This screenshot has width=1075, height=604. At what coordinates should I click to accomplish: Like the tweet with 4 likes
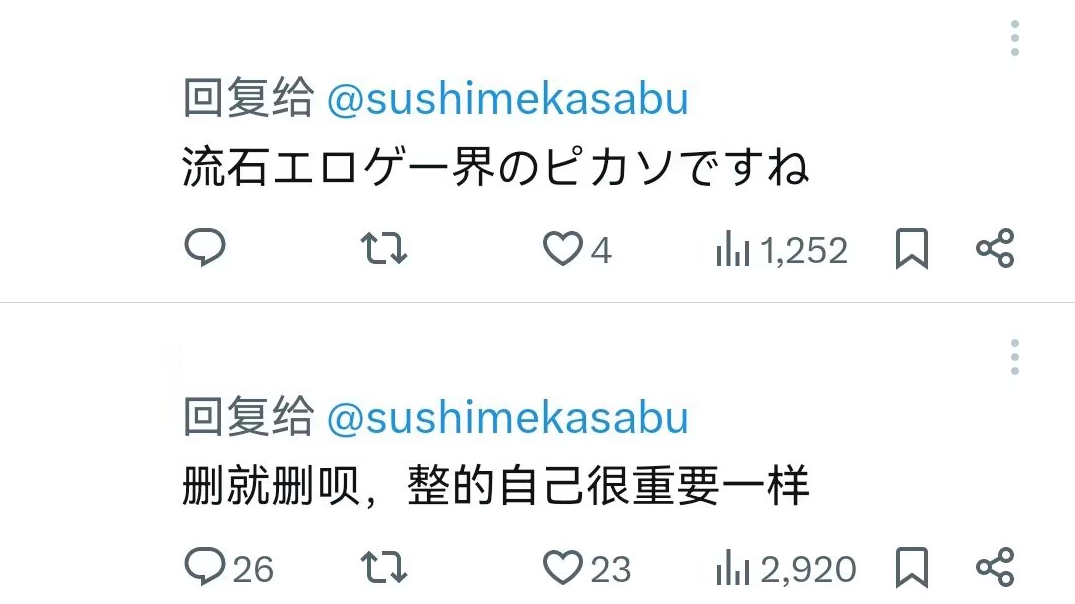[562, 248]
